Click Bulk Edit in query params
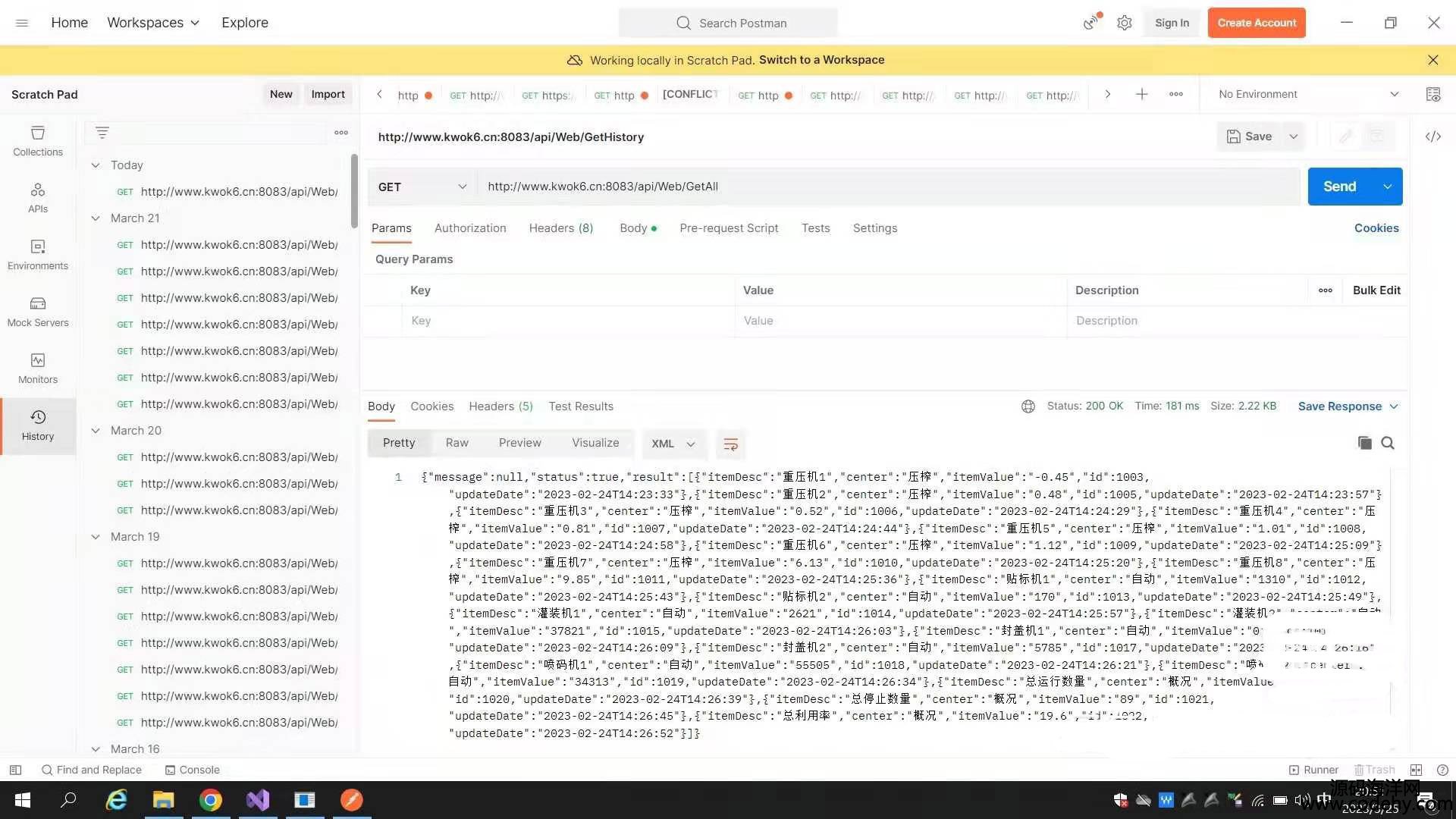Screen dimensions: 1456x819 [1376, 290]
